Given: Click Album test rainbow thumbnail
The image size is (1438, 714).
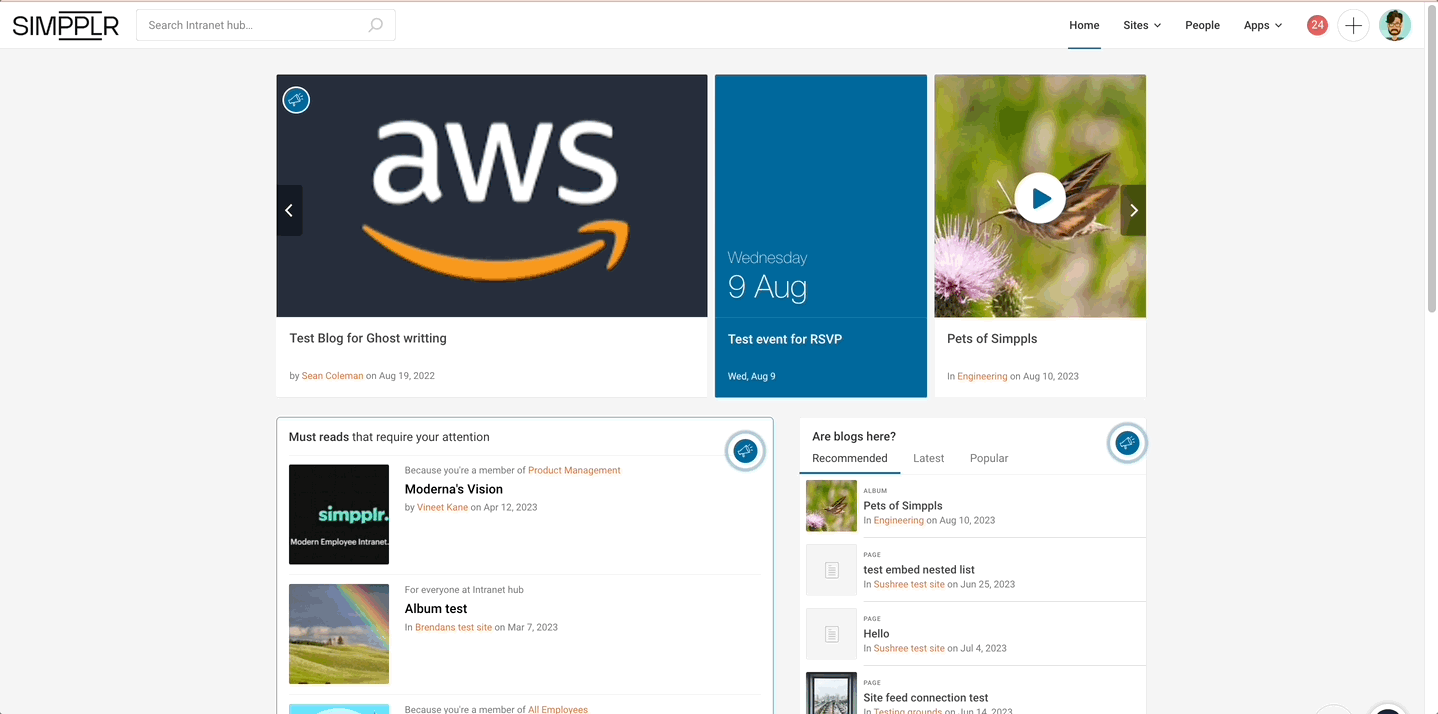Looking at the screenshot, I should click(x=339, y=634).
